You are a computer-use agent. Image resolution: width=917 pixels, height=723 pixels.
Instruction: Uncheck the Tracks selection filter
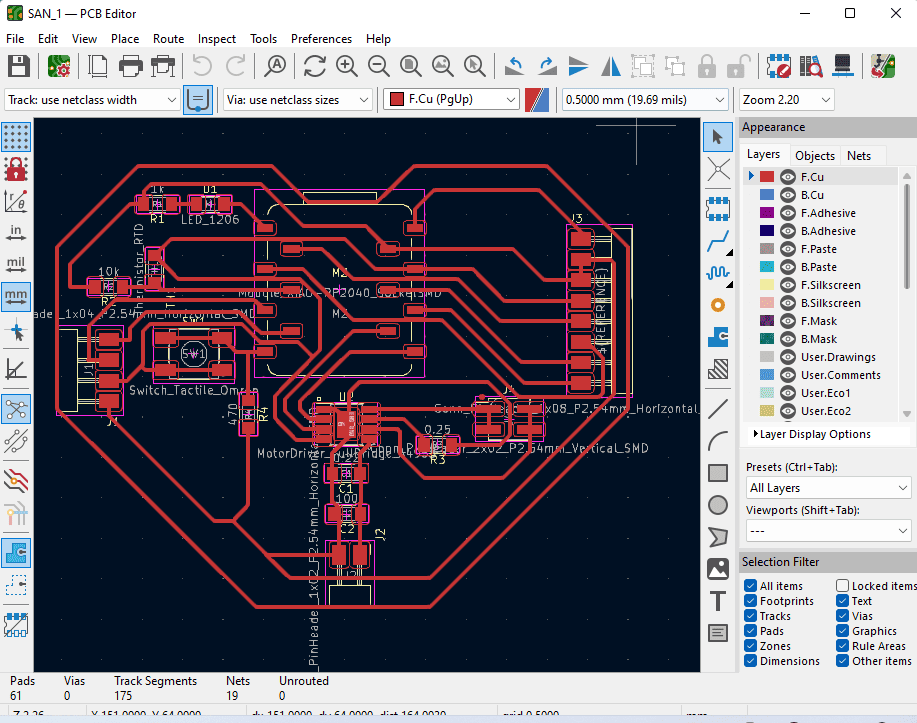pos(751,616)
